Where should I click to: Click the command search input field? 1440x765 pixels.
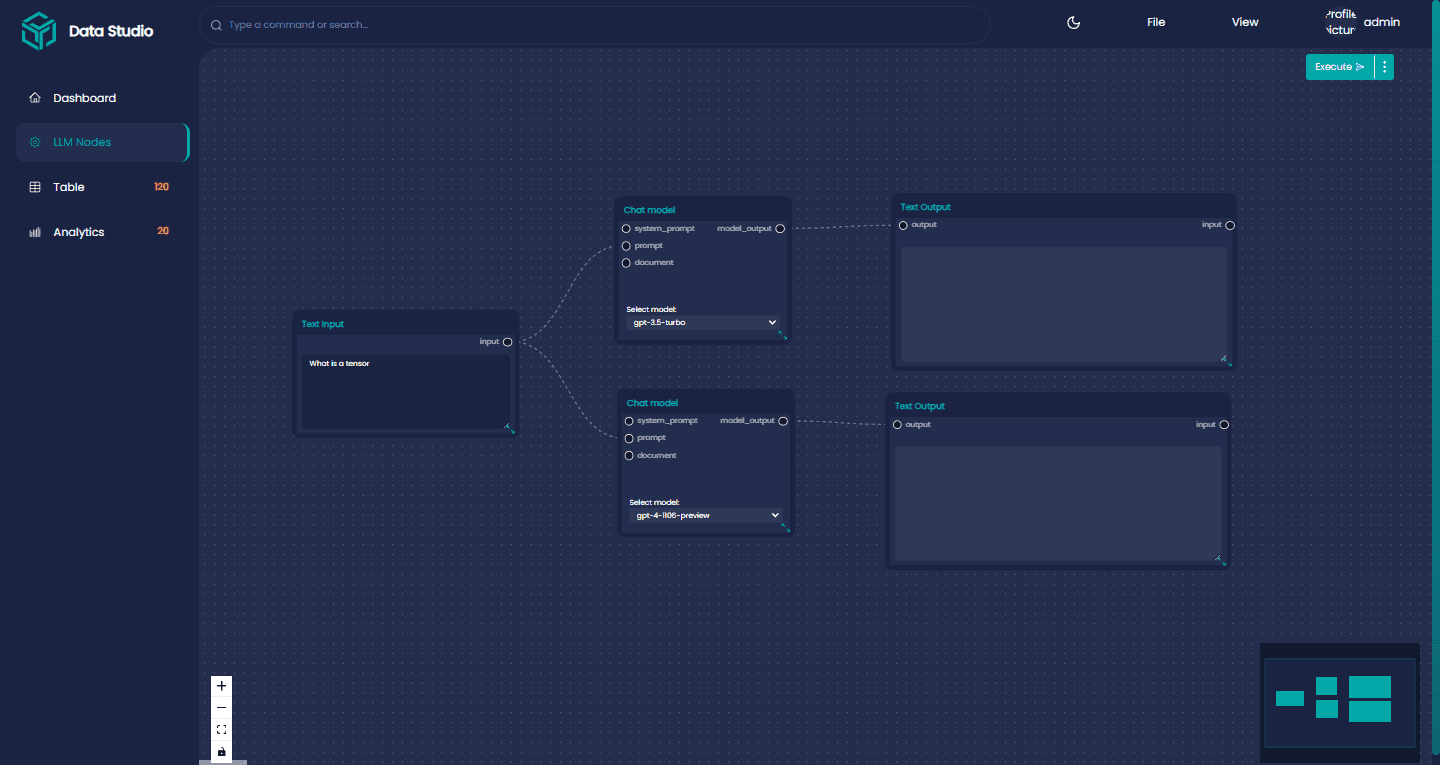click(x=600, y=24)
